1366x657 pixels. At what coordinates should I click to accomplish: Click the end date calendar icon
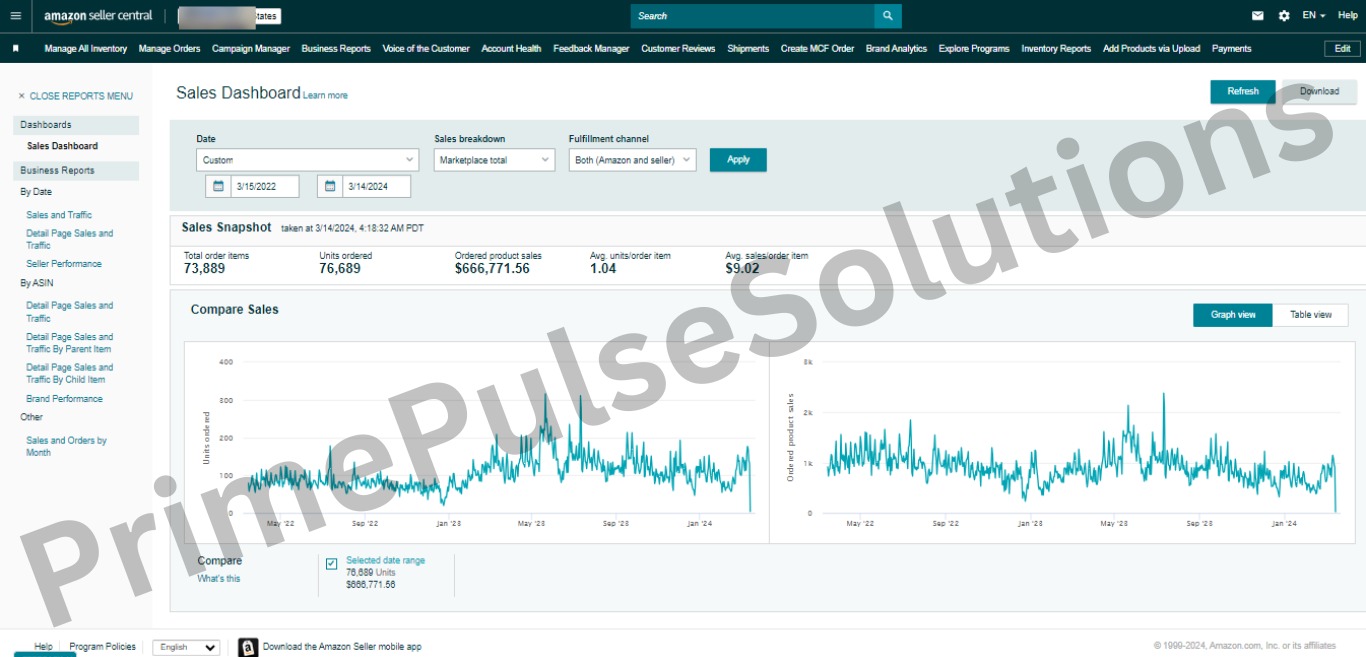click(332, 186)
